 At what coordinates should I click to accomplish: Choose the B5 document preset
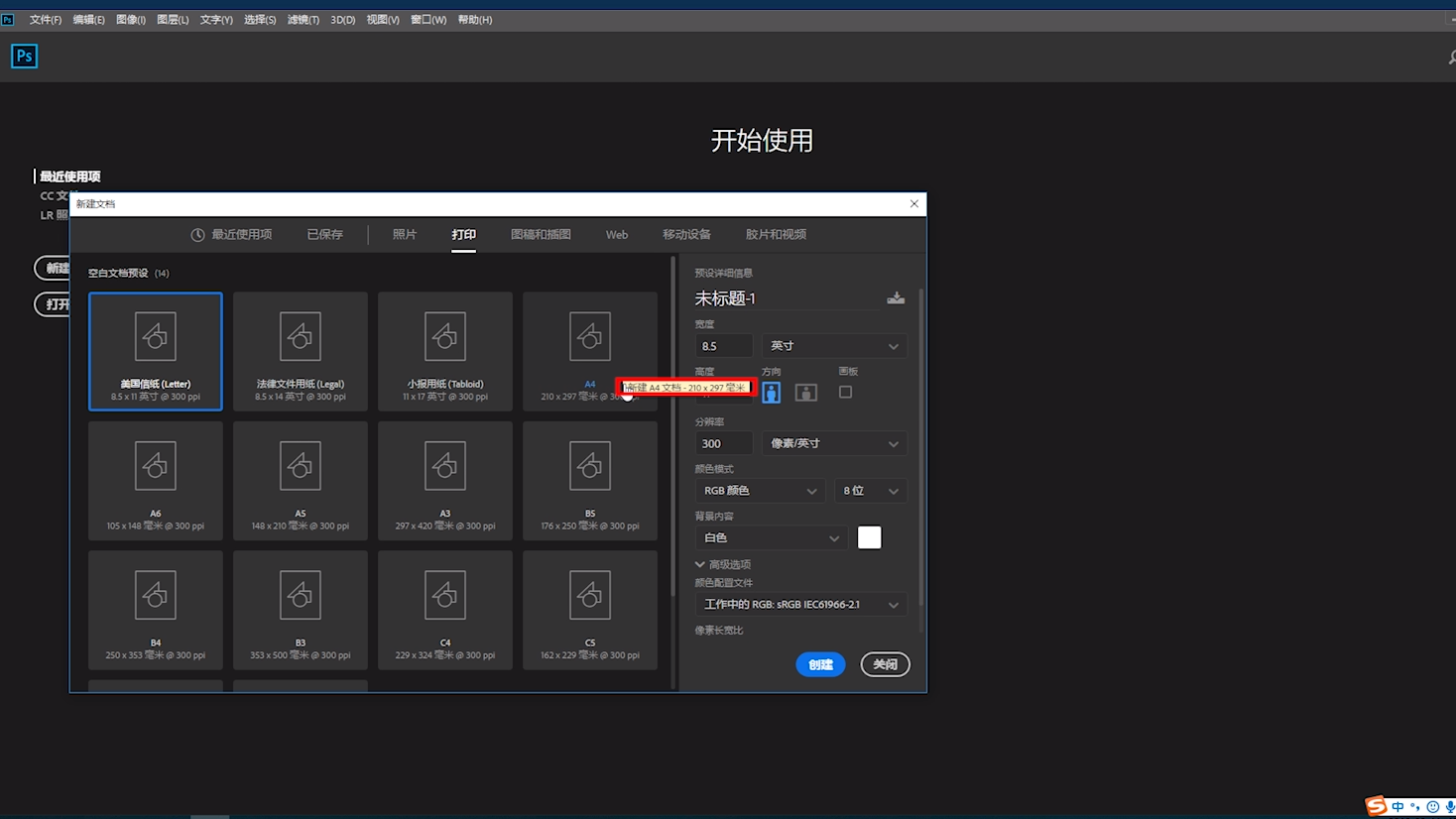[590, 481]
